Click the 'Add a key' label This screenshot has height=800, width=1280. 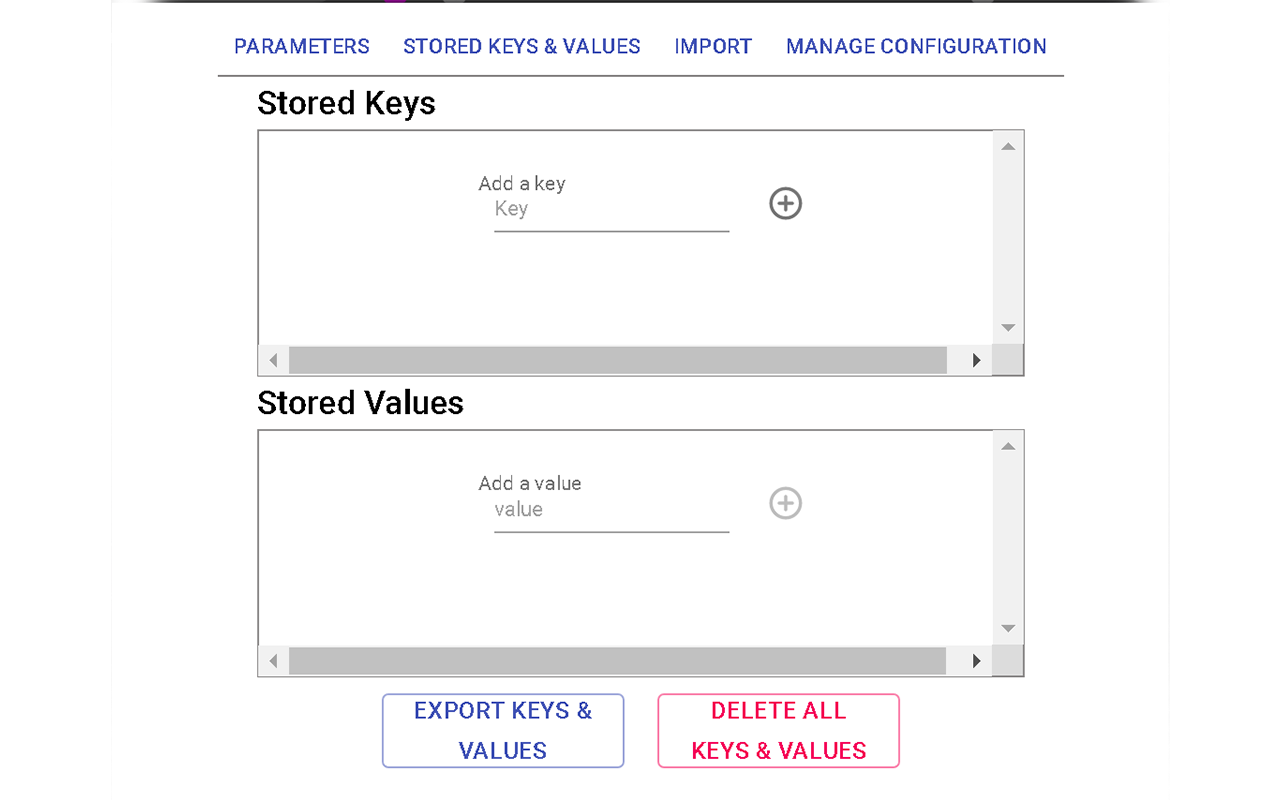[522, 183]
